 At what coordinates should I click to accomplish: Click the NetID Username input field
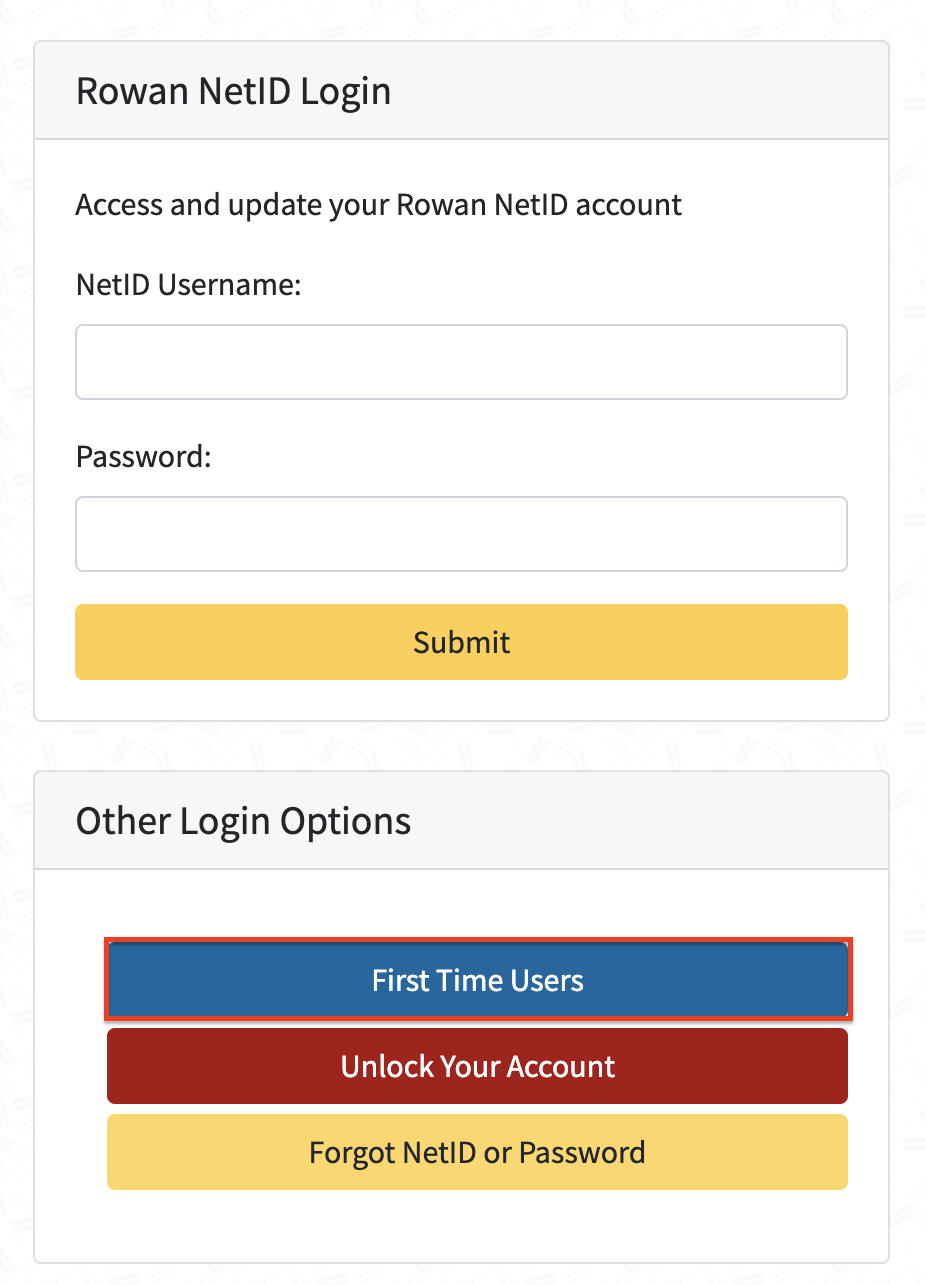coord(461,362)
